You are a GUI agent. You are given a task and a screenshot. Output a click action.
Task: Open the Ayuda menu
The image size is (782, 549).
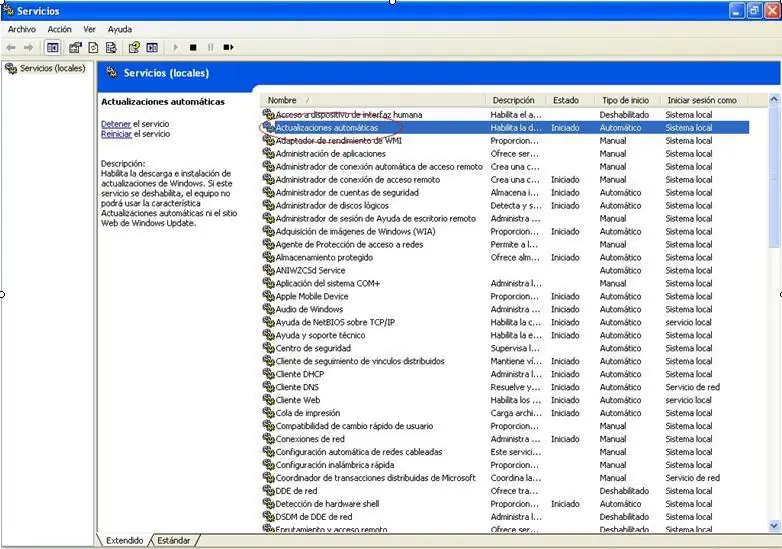pyautogui.click(x=120, y=29)
